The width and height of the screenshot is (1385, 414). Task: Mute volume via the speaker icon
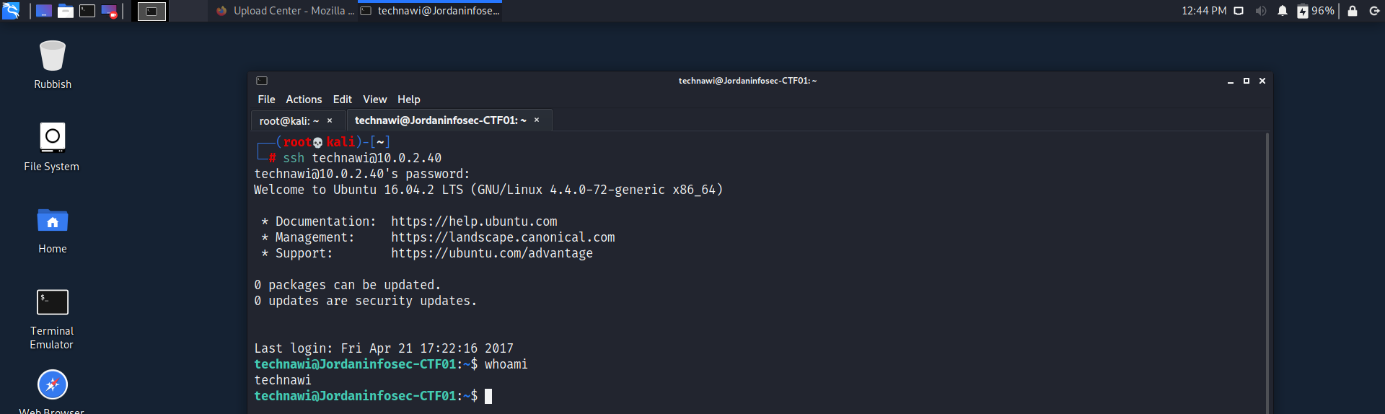click(x=1260, y=11)
